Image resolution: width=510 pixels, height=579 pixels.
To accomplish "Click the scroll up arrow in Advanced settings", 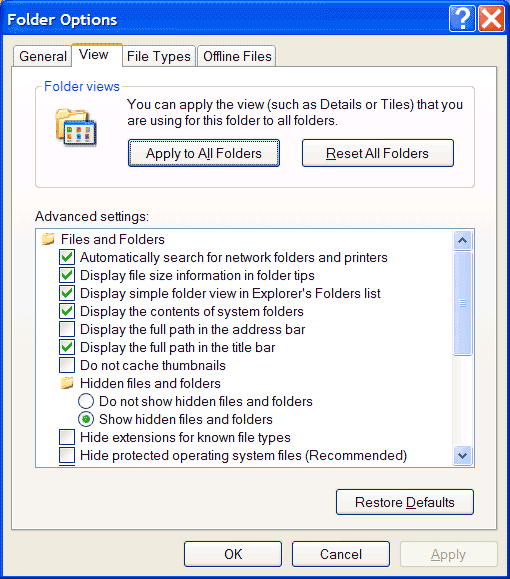I will (462, 241).
